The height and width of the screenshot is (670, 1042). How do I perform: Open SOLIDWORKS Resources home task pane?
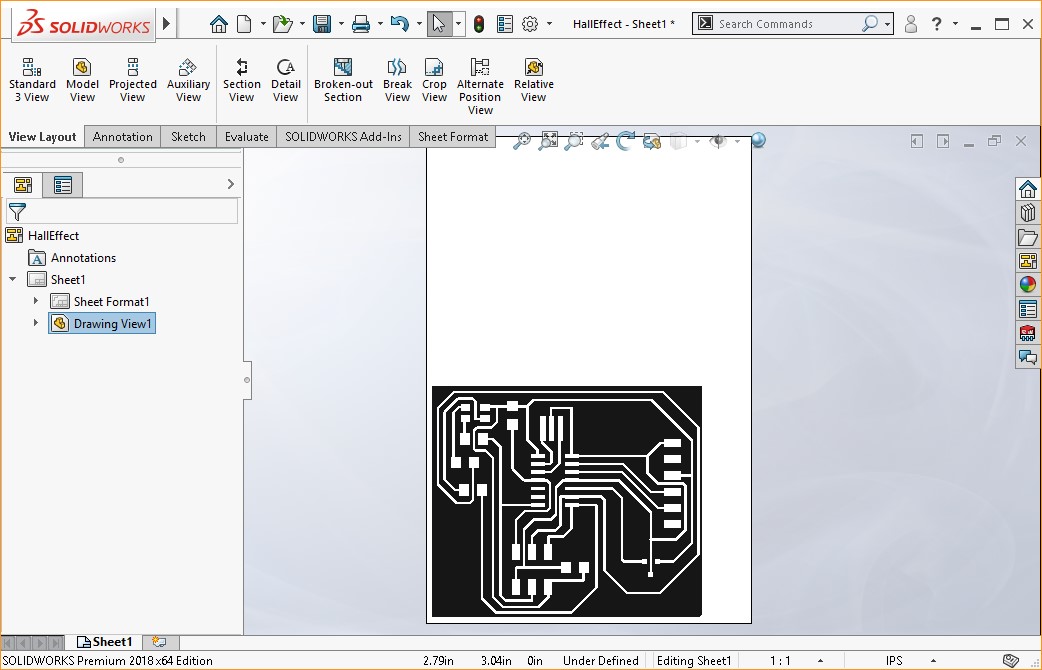coord(1027,189)
